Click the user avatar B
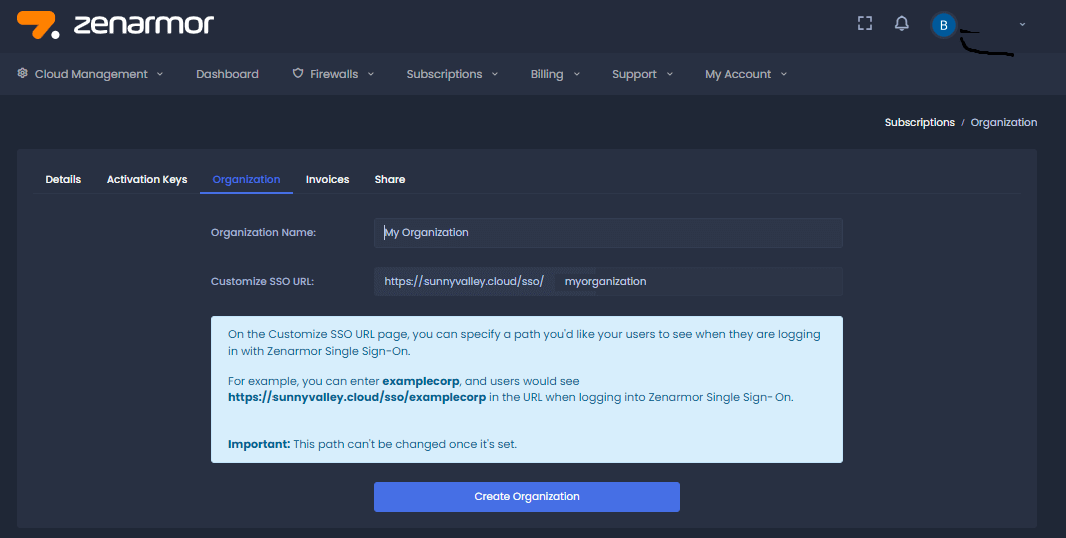1066x538 pixels. pos(943,25)
